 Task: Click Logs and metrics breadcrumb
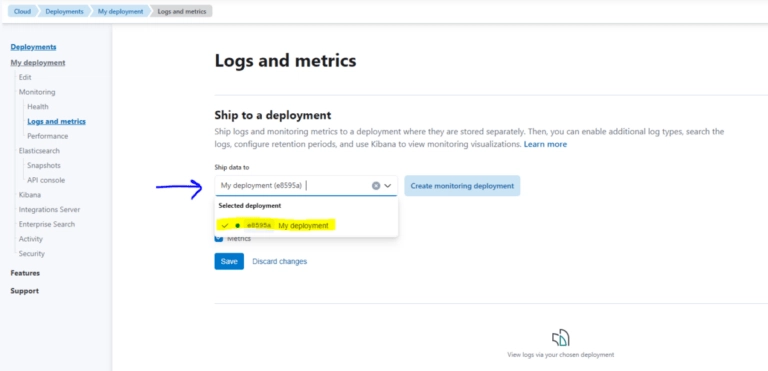(182, 11)
